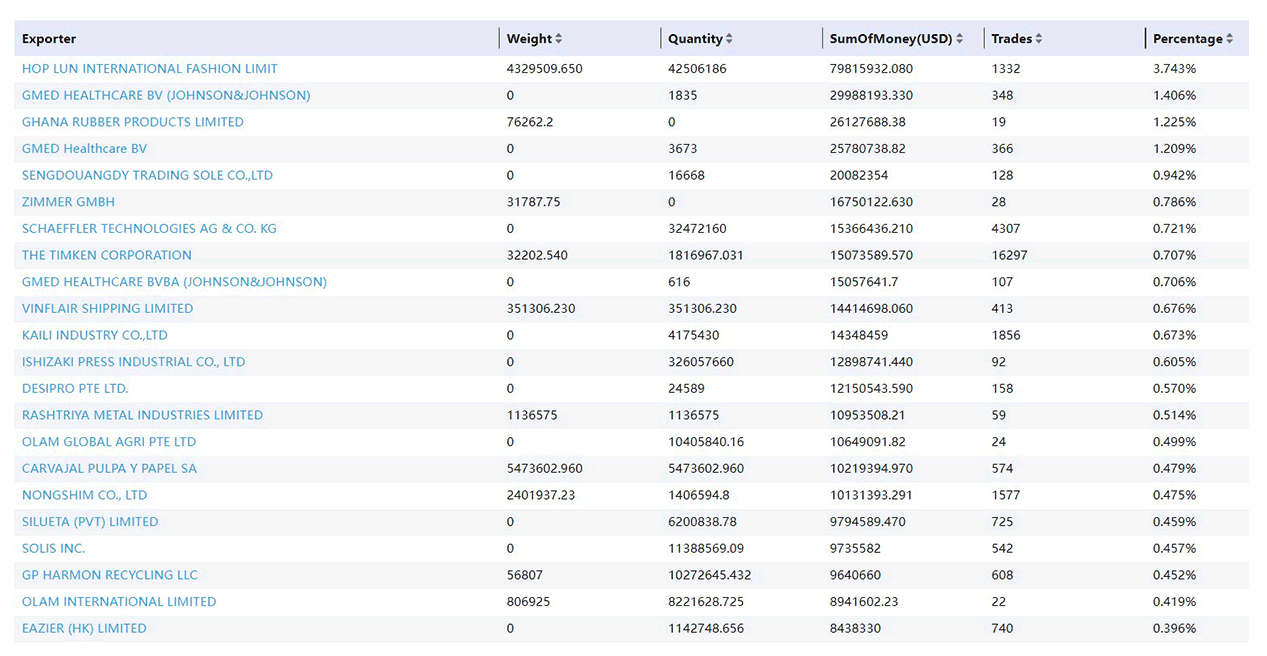Image resolution: width=1267 pixels, height=656 pixels.
Task: Click sort arrows next to Percentage
Action: click(1230, 39)
